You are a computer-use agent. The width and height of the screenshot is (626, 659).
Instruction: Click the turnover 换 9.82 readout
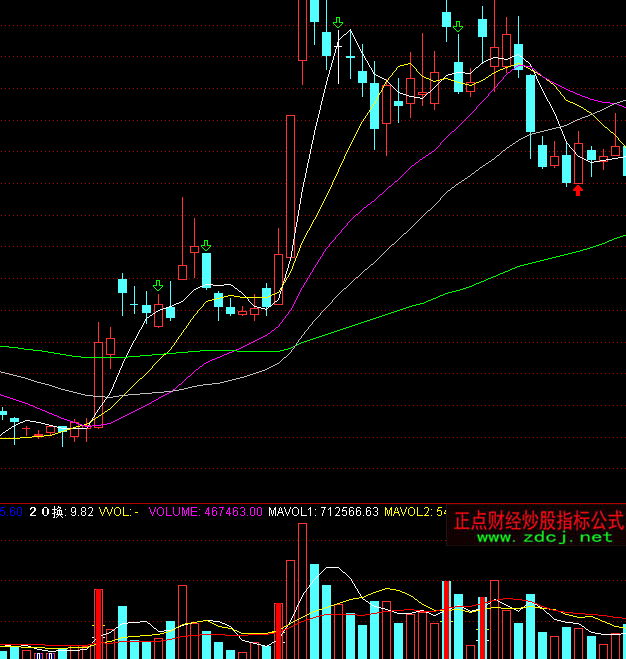click(x=73, y=511)
